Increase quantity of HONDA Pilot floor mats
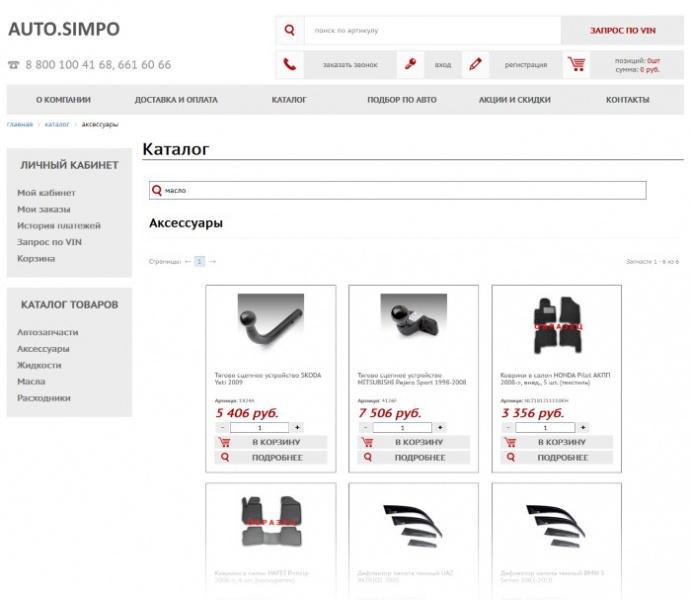Image resolution: width=691 pixels, height=600 pixels. pos(583,427)
